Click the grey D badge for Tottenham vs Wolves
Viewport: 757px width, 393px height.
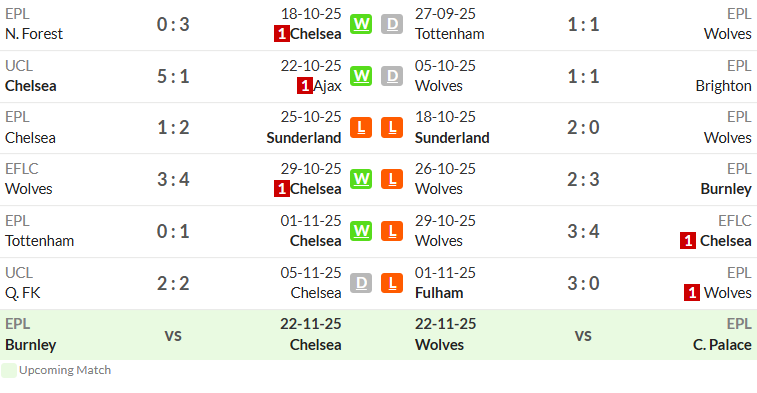[x=392, y=24]
